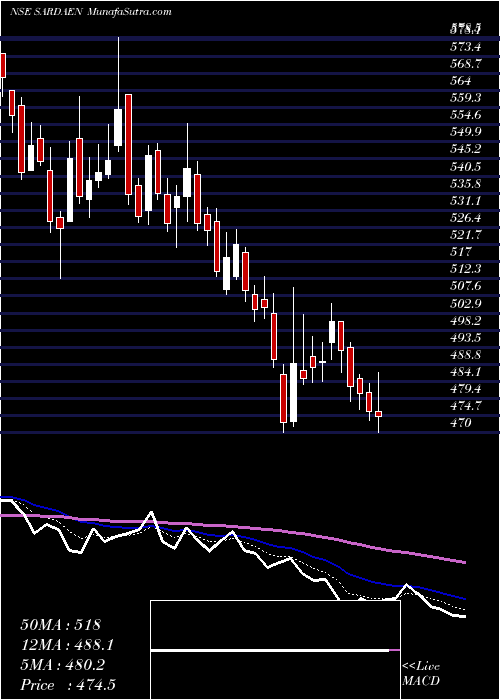This screenshot has width=500, height=700.
Task: Click the pink 50MA line at its right end
Action: coord(464,562)
